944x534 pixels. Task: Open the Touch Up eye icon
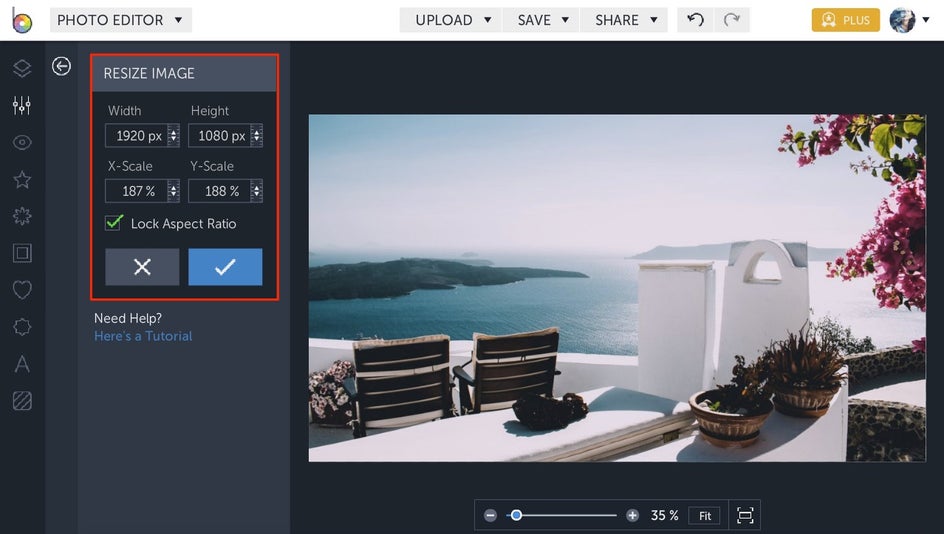(x=22, y=143)
